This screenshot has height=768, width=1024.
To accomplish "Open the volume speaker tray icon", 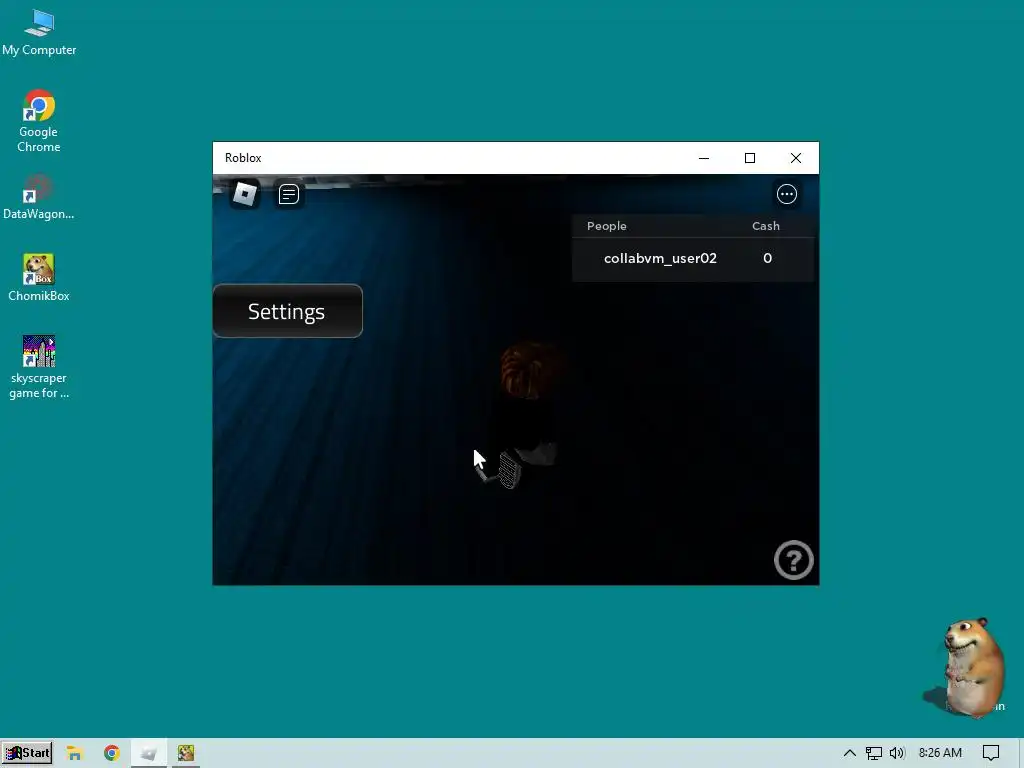I will pyautogui.click(x=897, y=753).
